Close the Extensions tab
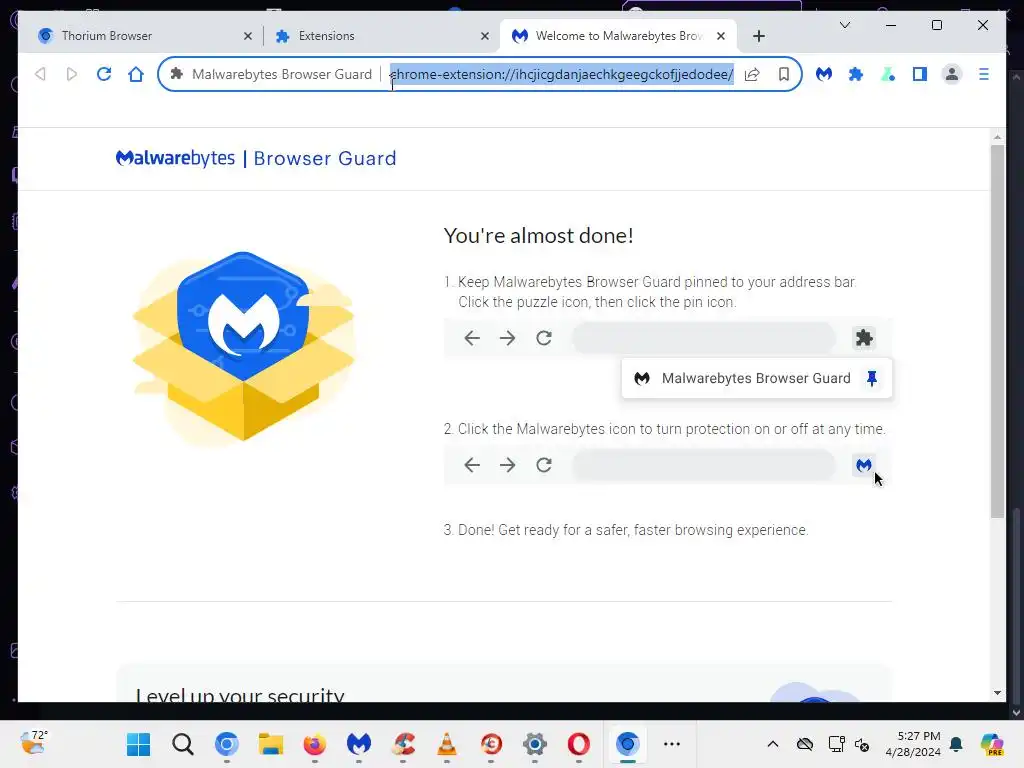Image resolution: width=1024 pixels, height=768 pixels. pos(485,37)
